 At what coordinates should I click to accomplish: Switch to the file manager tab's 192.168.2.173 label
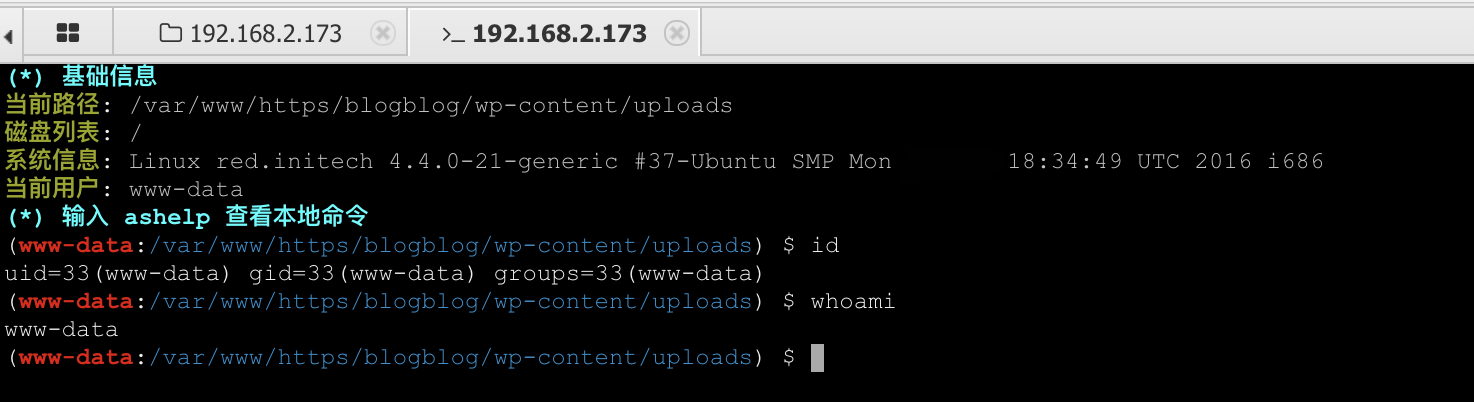(265, 34)
